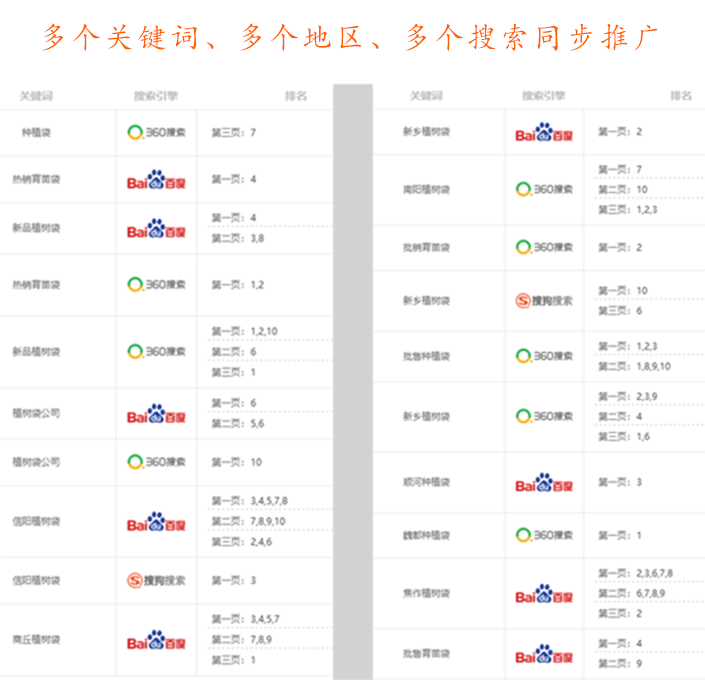
Task: Click the orange headline 多个关键词、多个地区、多个搜索同步推广
Action: 350,37
